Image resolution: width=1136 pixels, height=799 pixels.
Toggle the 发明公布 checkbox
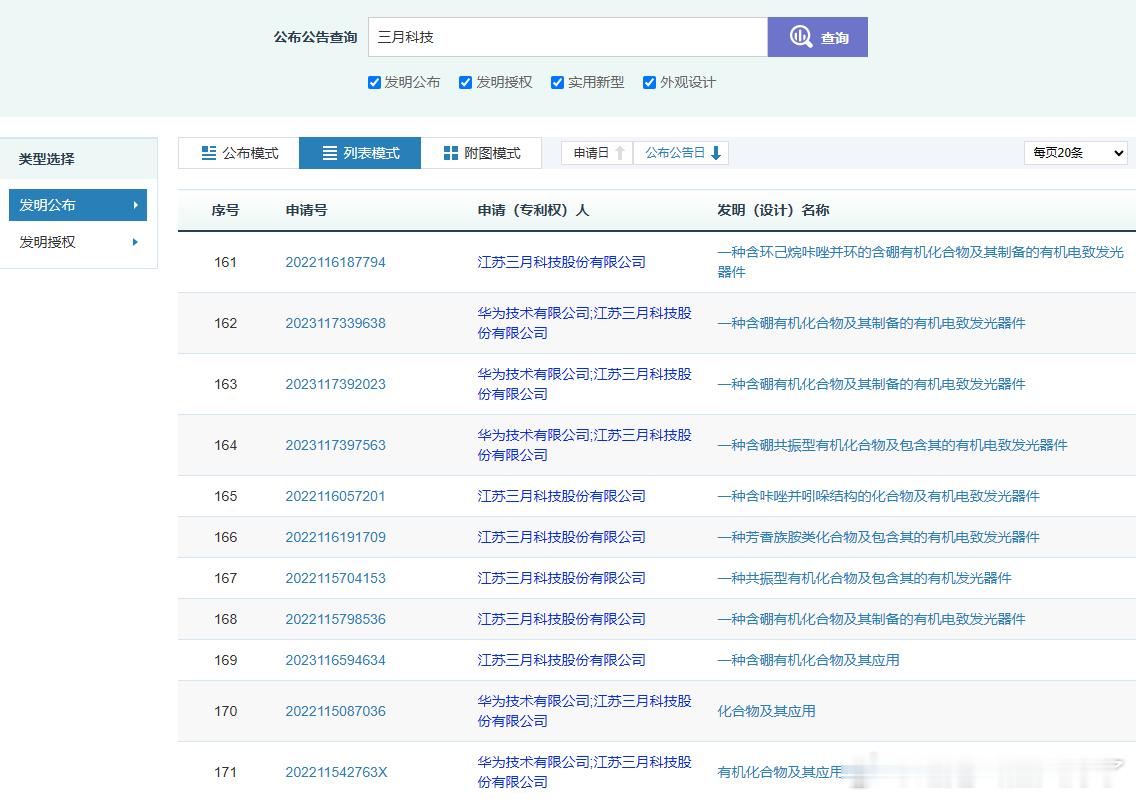375,83
